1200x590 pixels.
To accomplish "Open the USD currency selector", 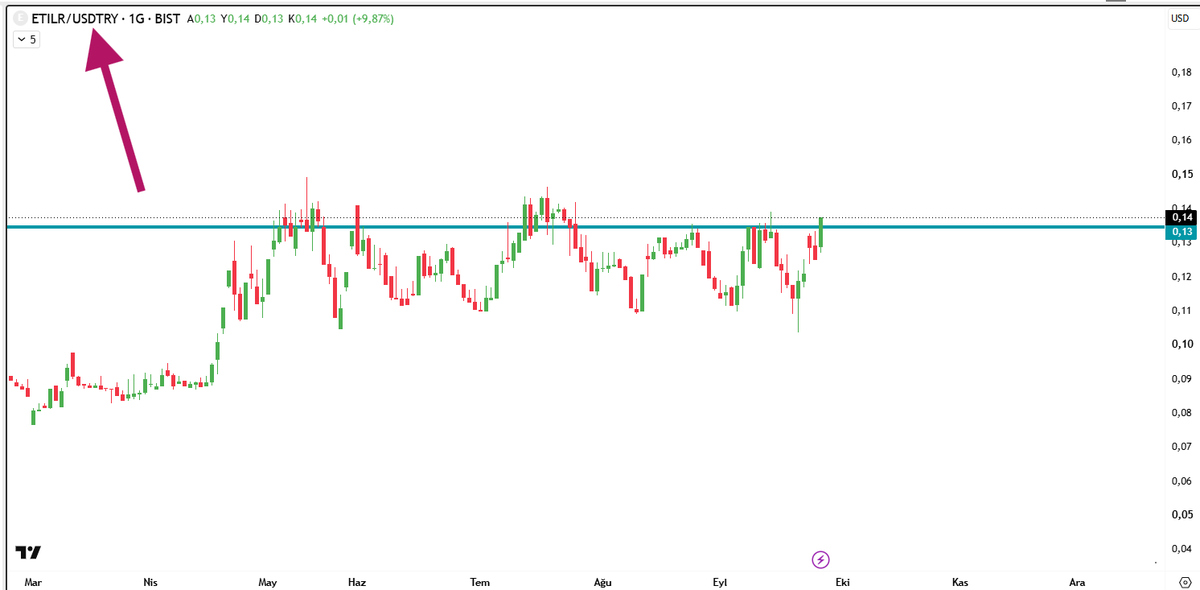I will 1180,18.
